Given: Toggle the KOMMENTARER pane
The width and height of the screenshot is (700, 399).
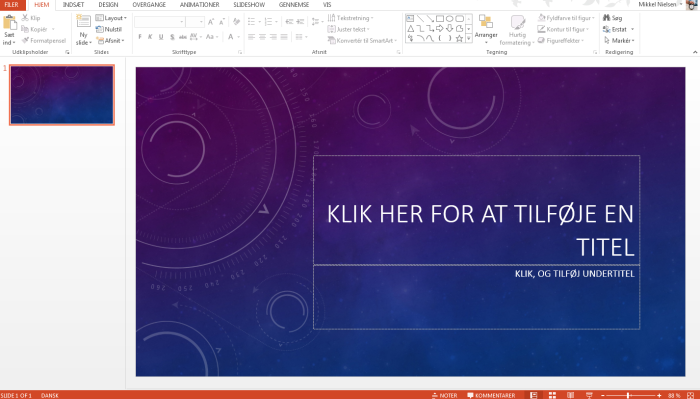Looking at the screenshot, I should 491,395.
